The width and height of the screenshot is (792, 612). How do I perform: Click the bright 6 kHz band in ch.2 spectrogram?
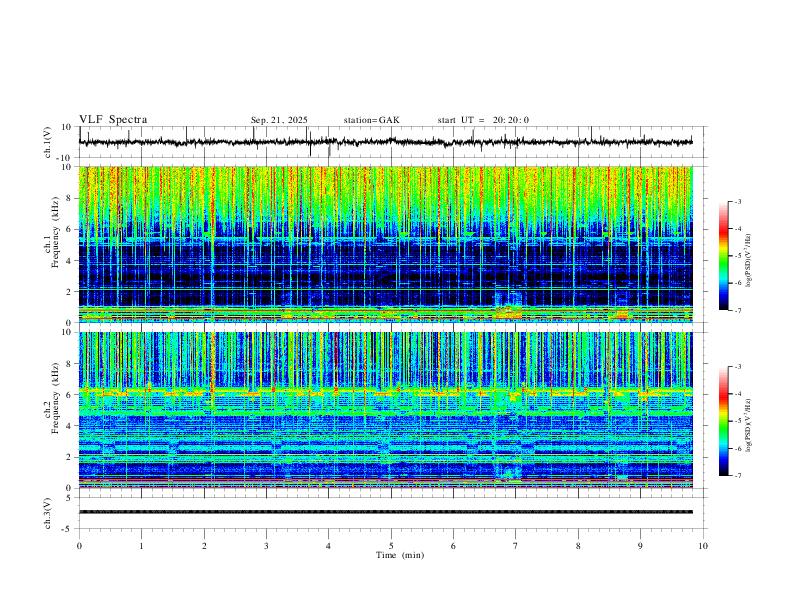(x=385, y=391)
